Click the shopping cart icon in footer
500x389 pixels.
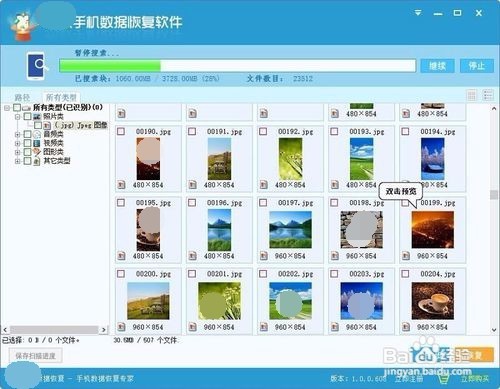click(444, 379)
